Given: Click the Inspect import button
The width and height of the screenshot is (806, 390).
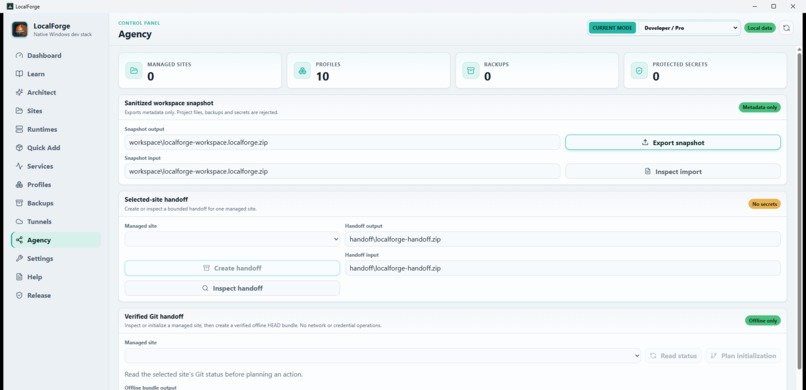Looking at the screenshot, I should tap(672, 172).
